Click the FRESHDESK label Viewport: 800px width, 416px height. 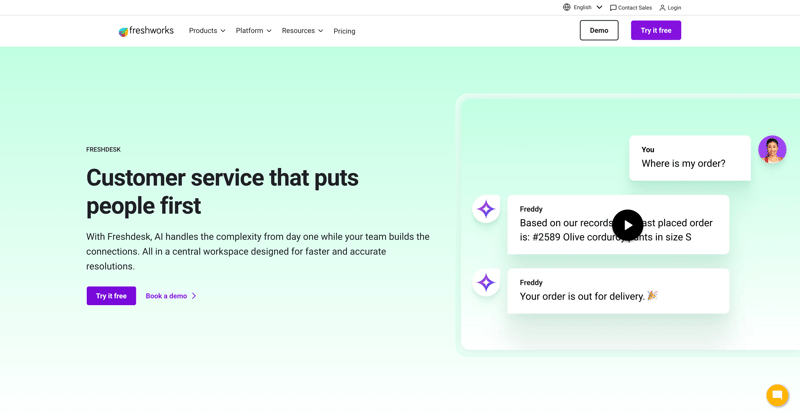pyautogui.click(x=104, y=150)
